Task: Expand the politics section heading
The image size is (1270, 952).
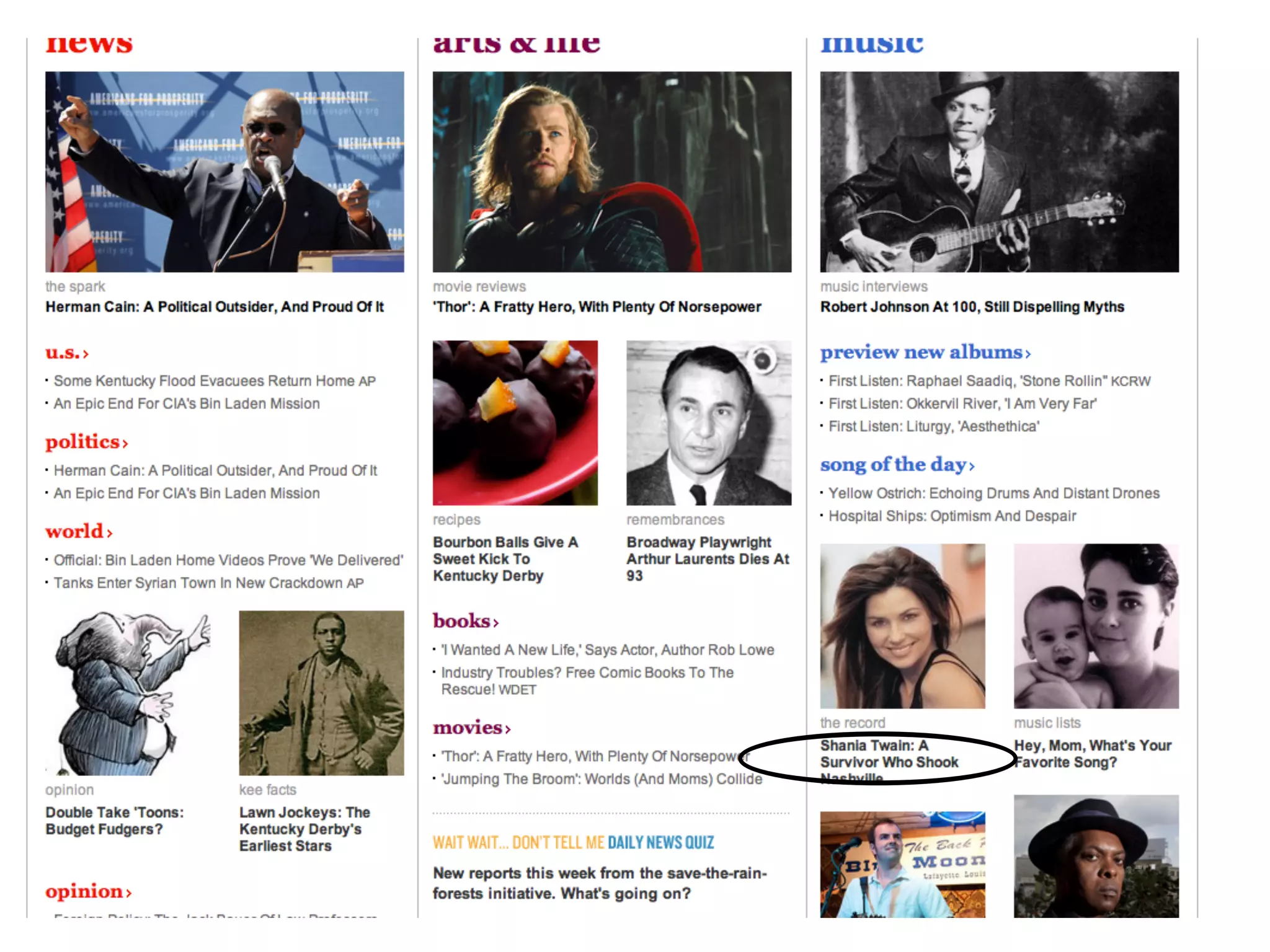Action: click(x=87, y=441)
